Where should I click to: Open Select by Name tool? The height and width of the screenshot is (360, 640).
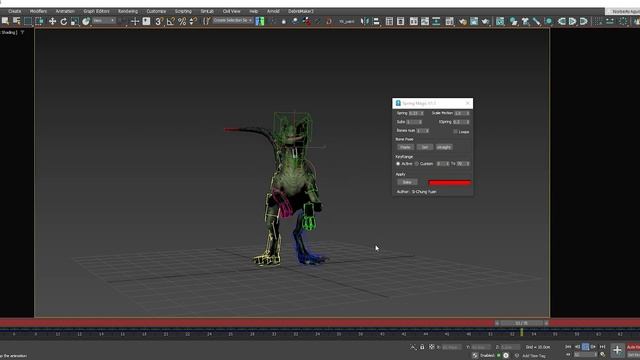(x=17, y=21)
